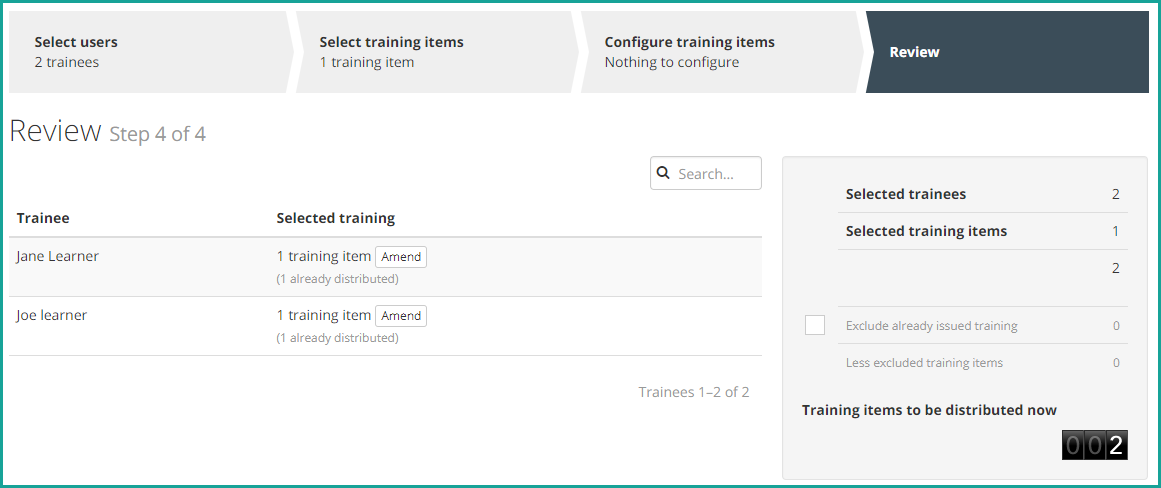Image resolution: width=1161 pixels, height=488 pixels.
Task: Click Jane's '1 already distributed' note
Action: click(x=338, y=279)
